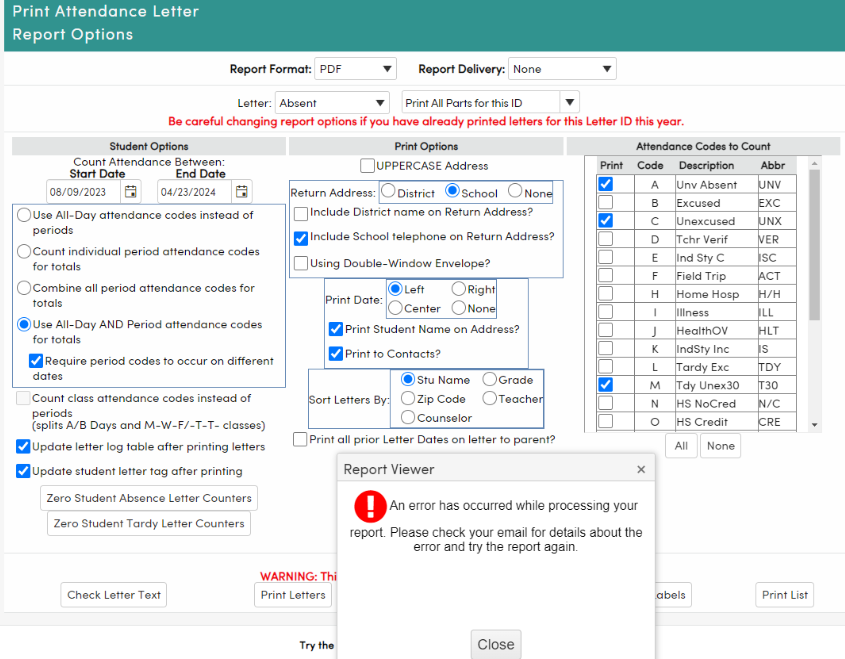Click the End Date input field

195,192
